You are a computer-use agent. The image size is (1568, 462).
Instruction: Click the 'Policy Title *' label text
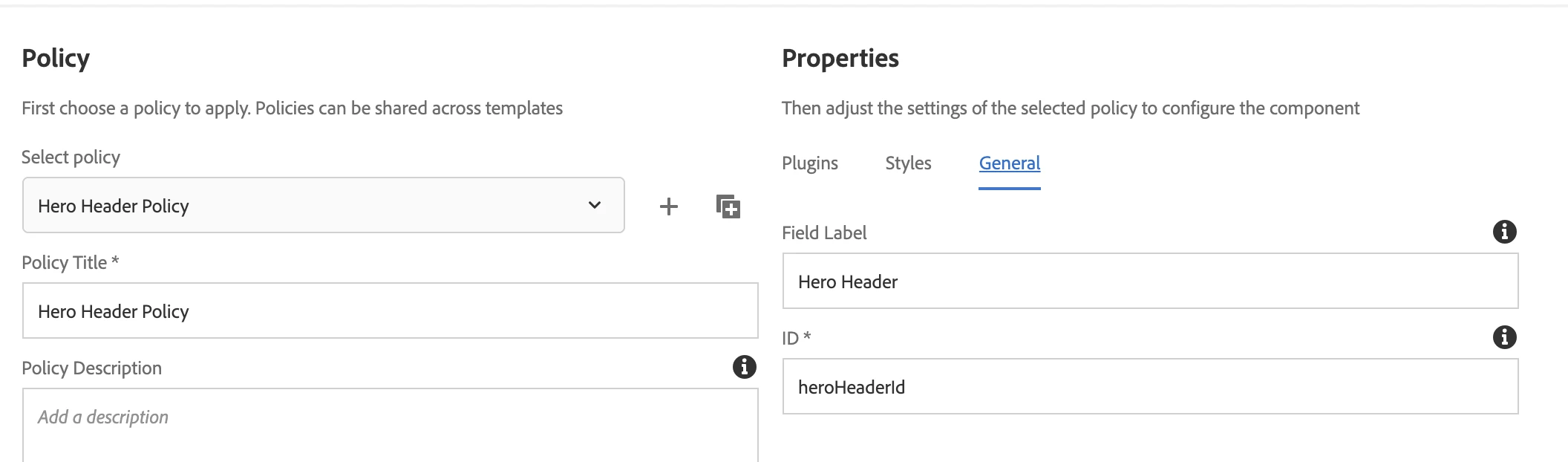tap(71, 263)
